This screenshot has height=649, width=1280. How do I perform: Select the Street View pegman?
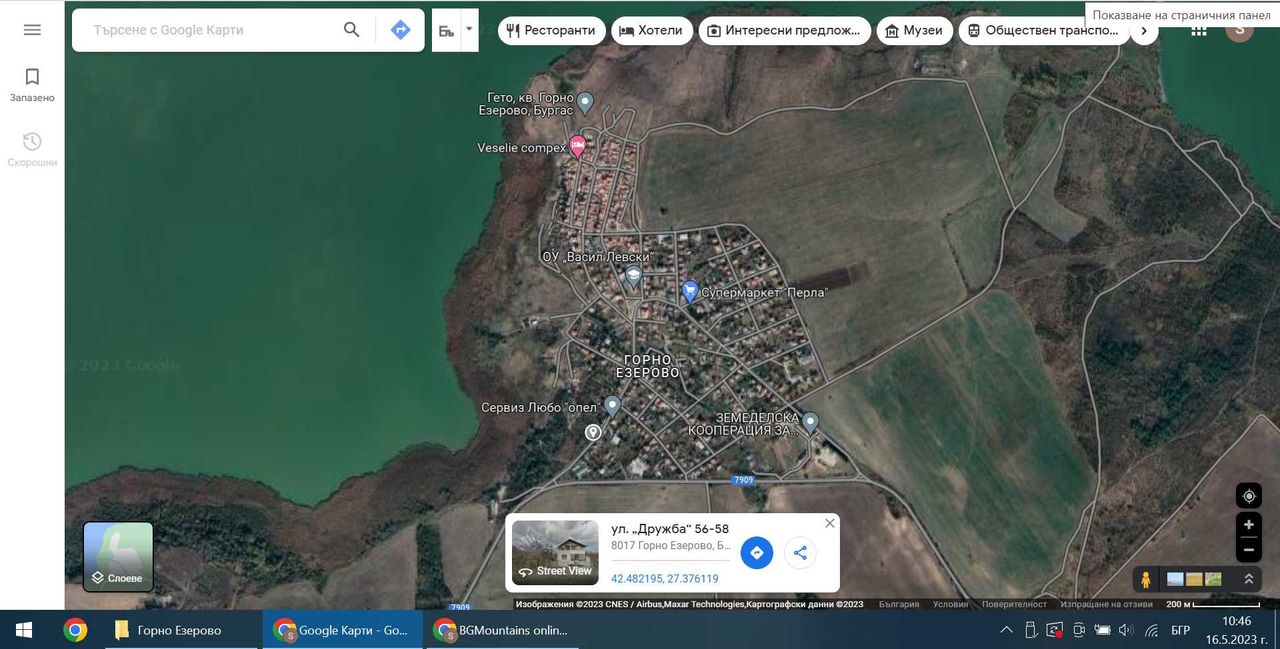tap(1145, 579)
